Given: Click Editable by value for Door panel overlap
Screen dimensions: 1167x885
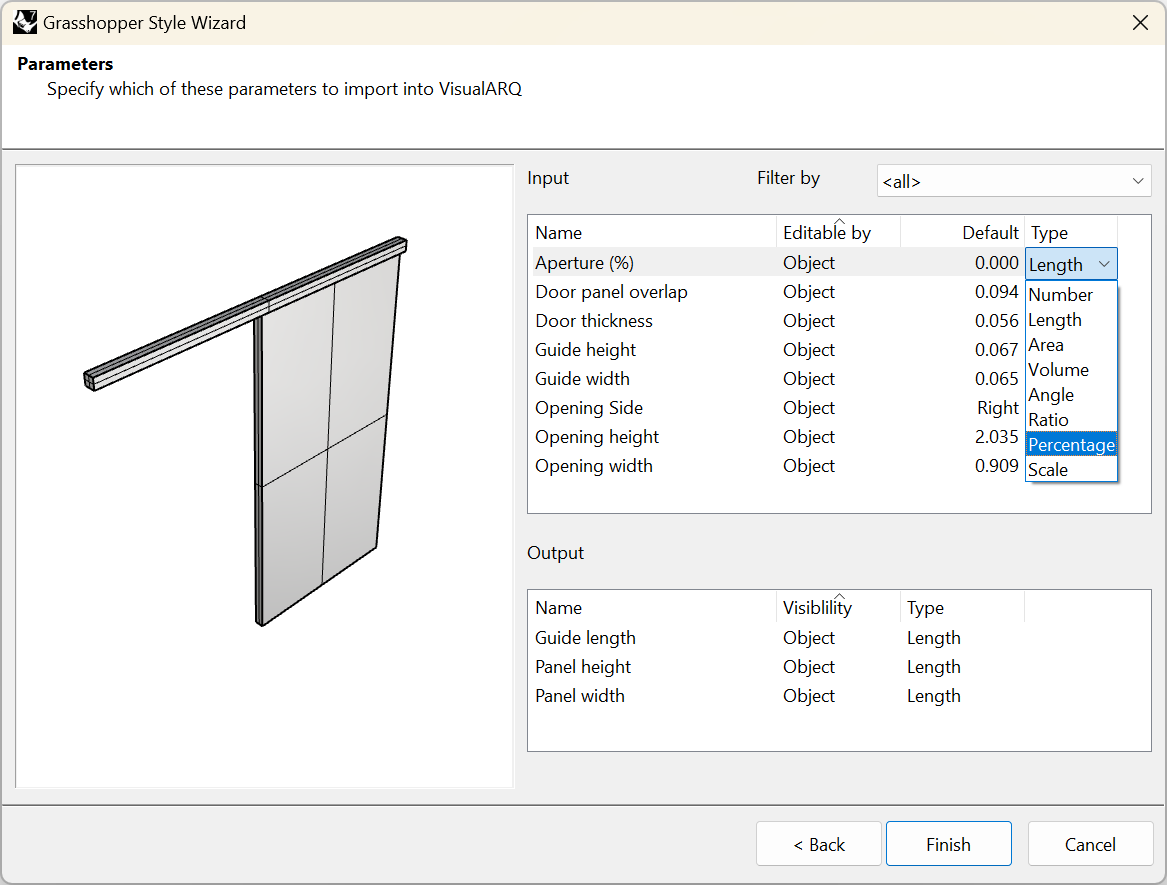Looking at the screenshot, I should [x=808, y=292].
